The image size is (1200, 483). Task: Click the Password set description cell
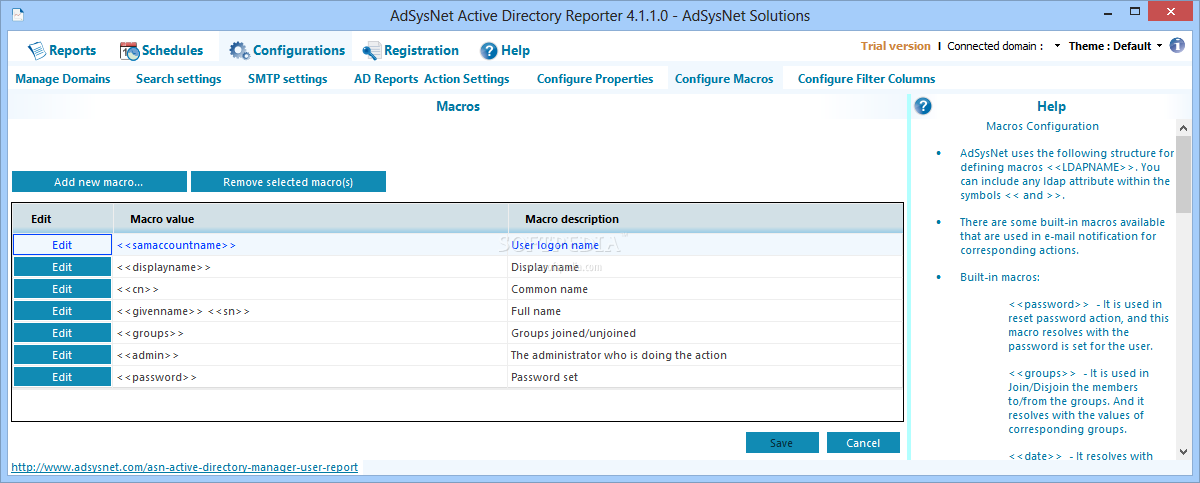705,377
